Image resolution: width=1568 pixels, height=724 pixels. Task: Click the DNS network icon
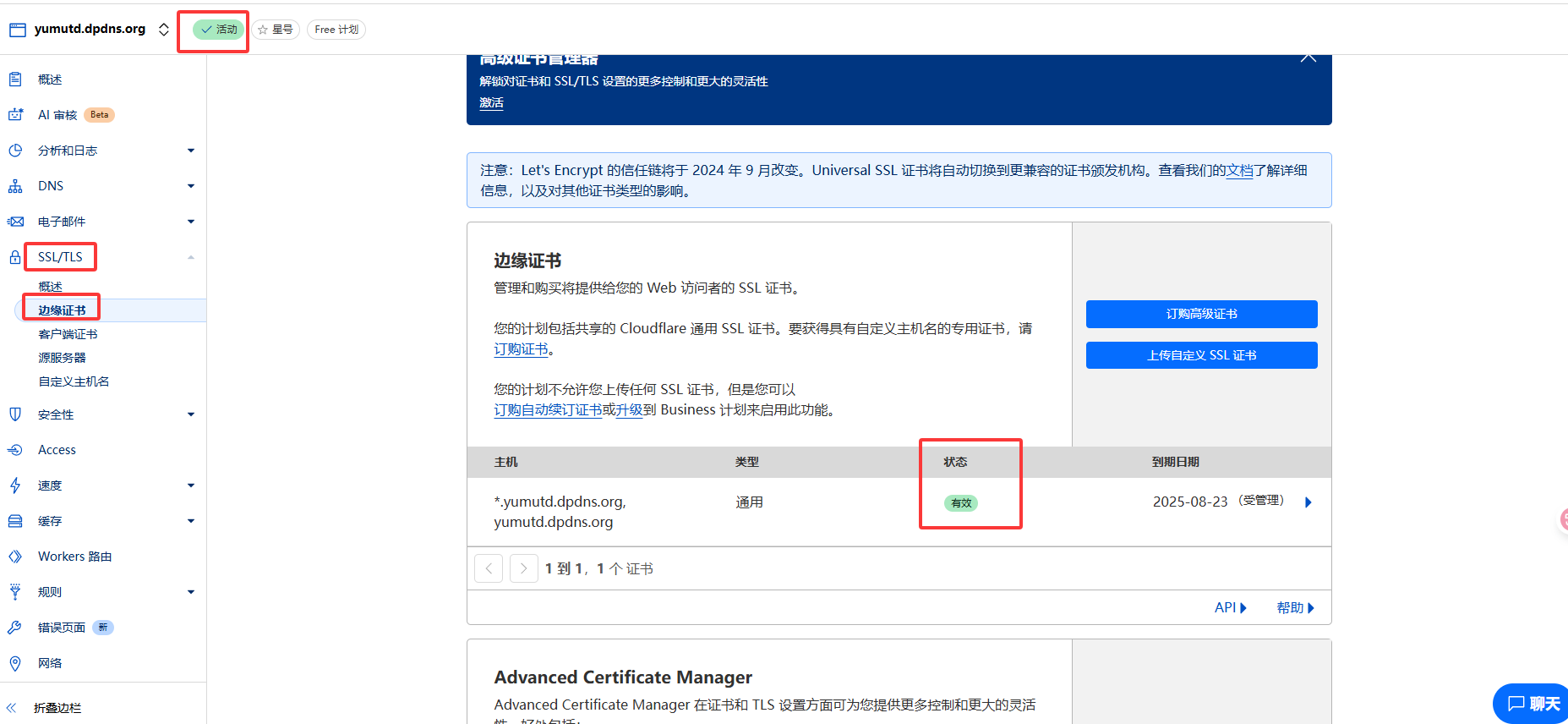click(15, 186)
